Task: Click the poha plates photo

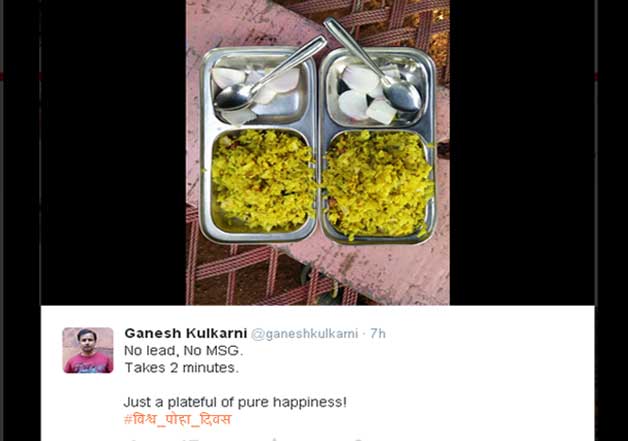Action: 318,152
